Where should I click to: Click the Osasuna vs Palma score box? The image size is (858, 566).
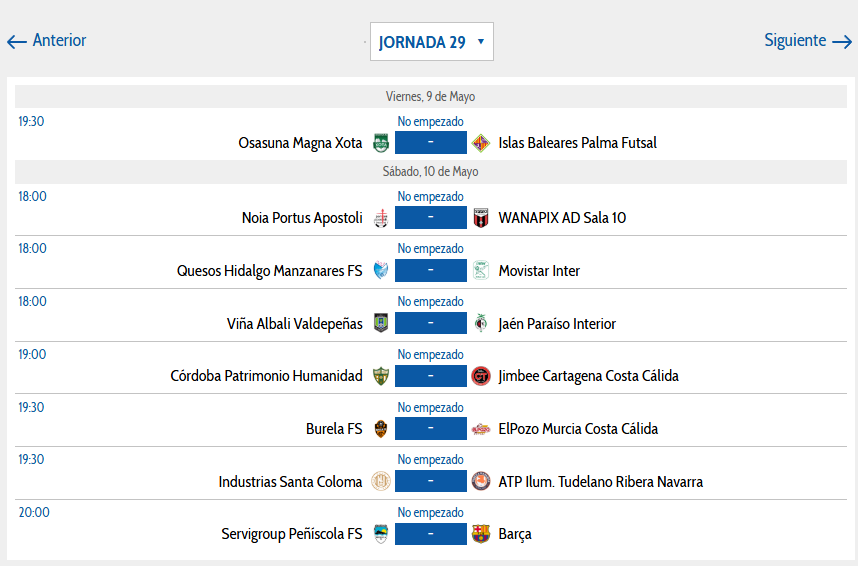coord(431,142)
